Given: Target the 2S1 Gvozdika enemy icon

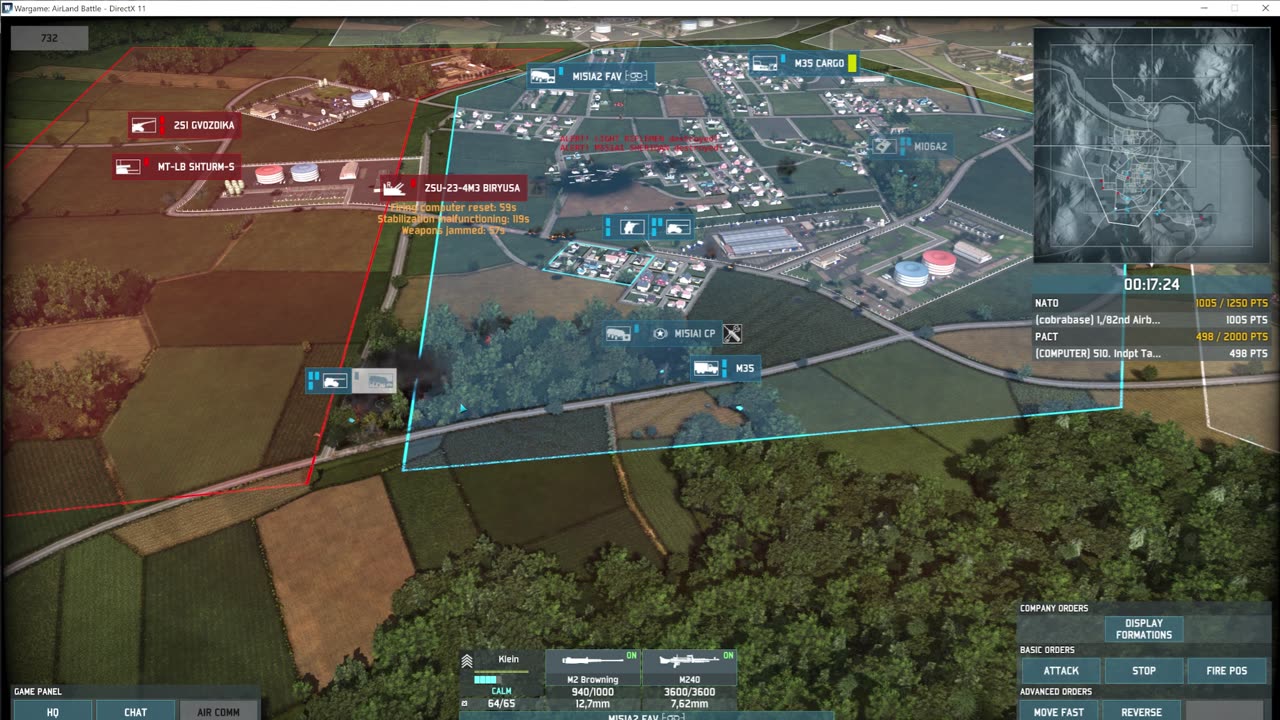Looking at the screenshot, I should (x=145, y=126).
